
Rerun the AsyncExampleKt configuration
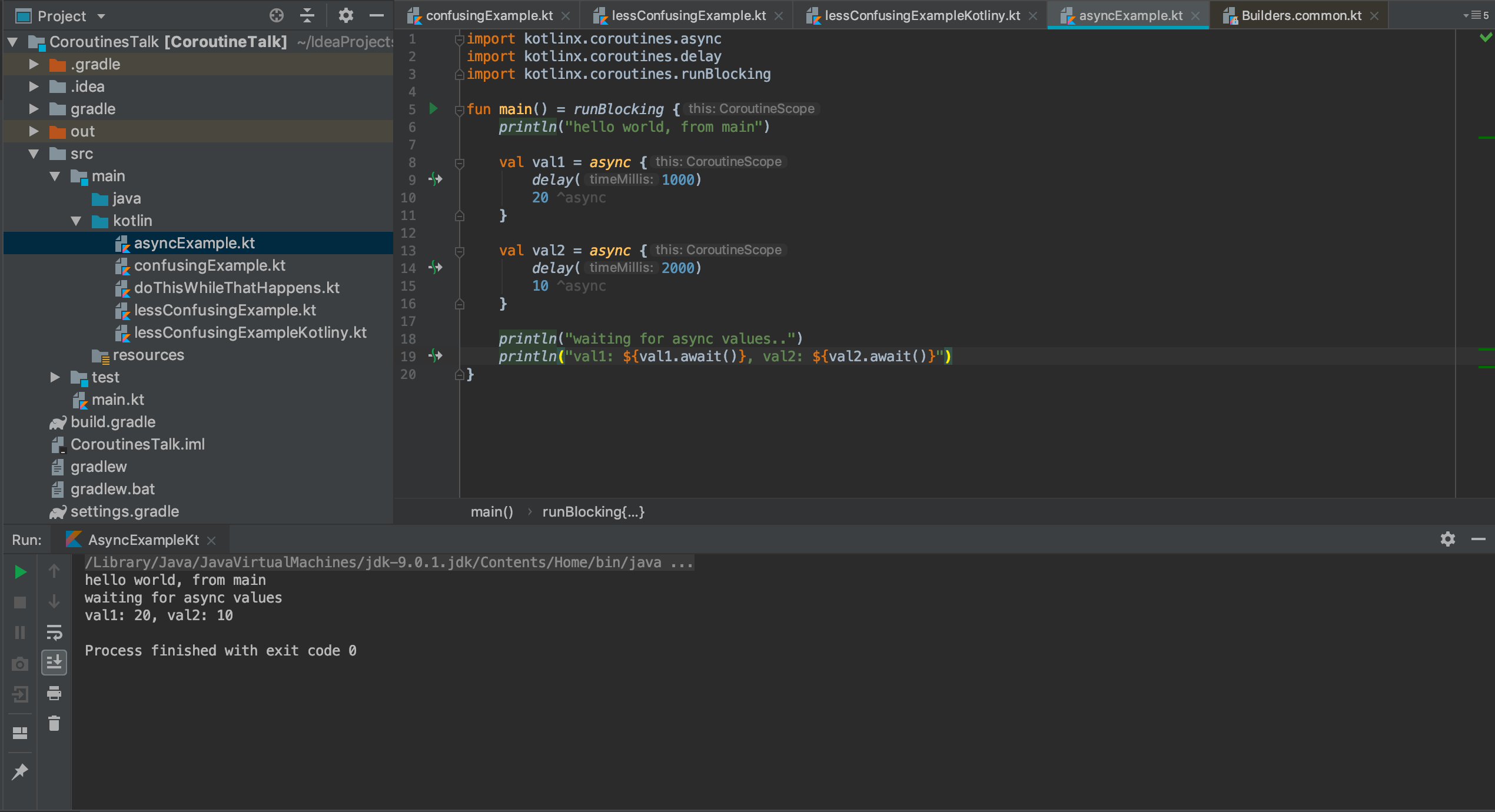(x=19, y=571)
